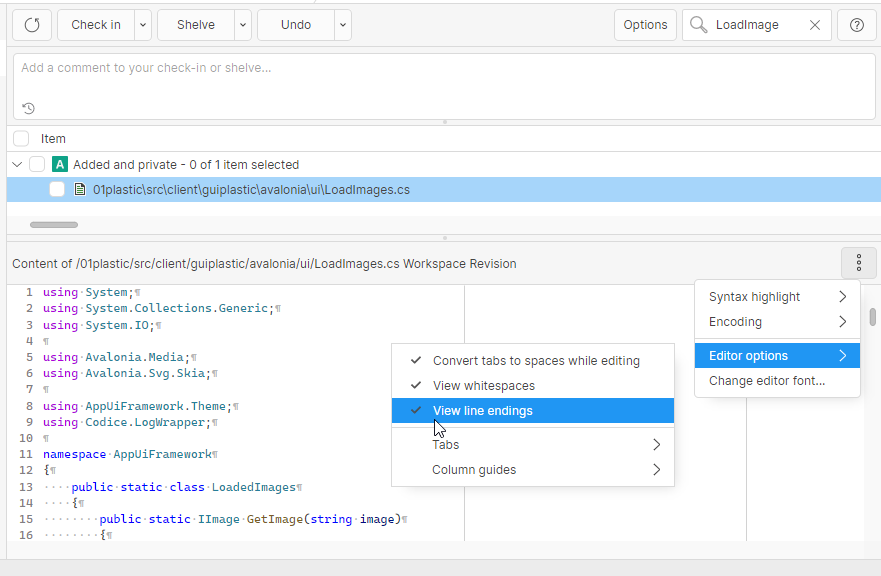Toggle the Item header checkbox

(x=20, y=138)
